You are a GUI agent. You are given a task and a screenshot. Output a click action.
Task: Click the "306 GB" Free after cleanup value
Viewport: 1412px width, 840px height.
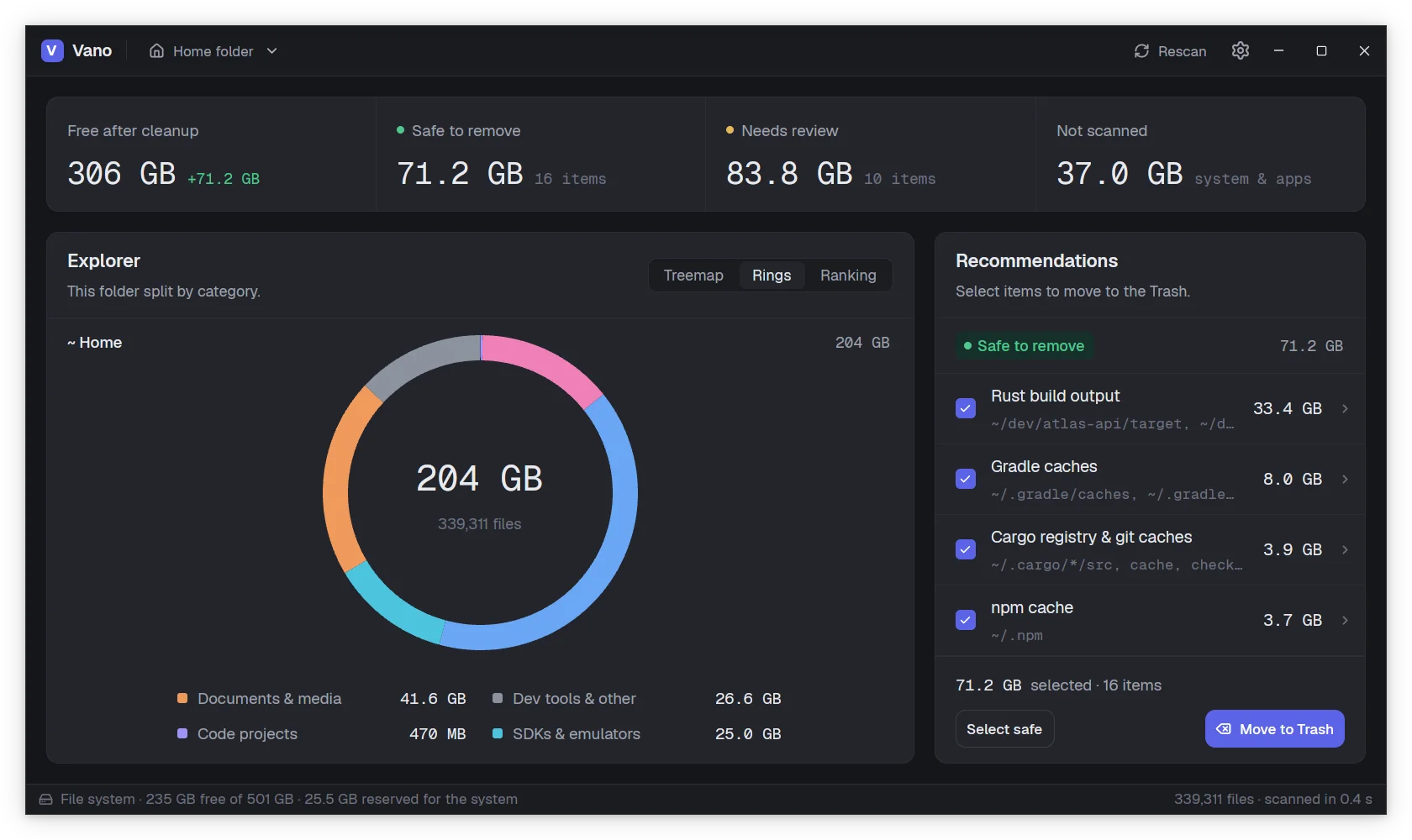122,174
